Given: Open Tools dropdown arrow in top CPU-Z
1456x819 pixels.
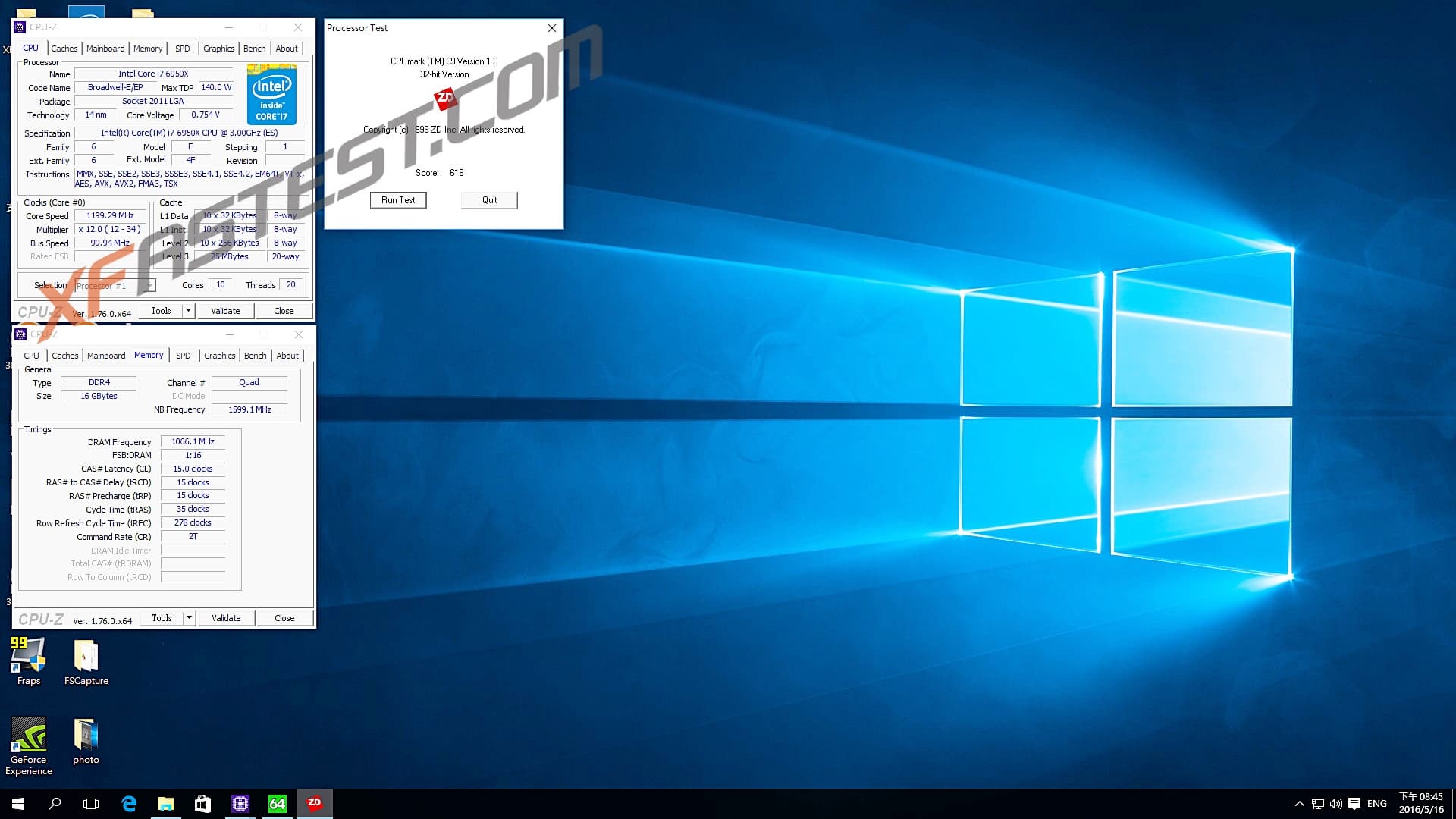Looking at the screenshot, I should click(188, 311).
